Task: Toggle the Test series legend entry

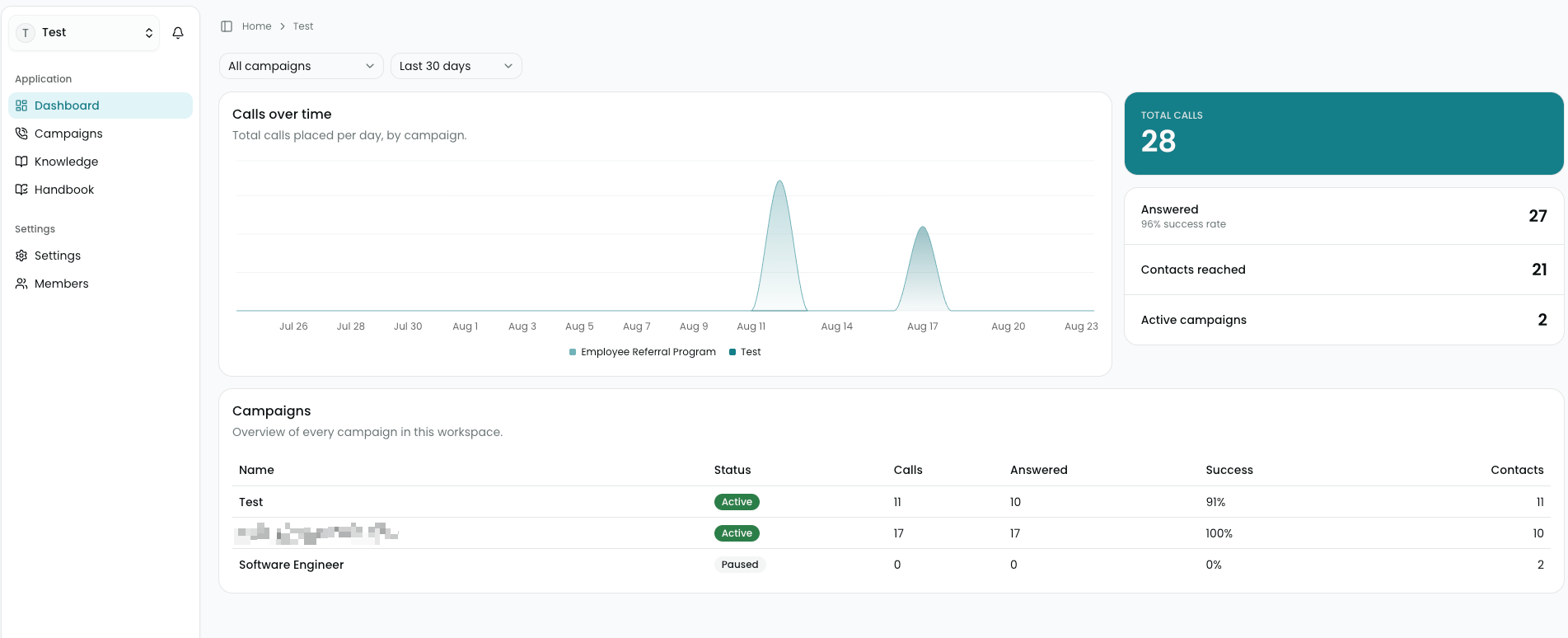Action: click(745, 352)
